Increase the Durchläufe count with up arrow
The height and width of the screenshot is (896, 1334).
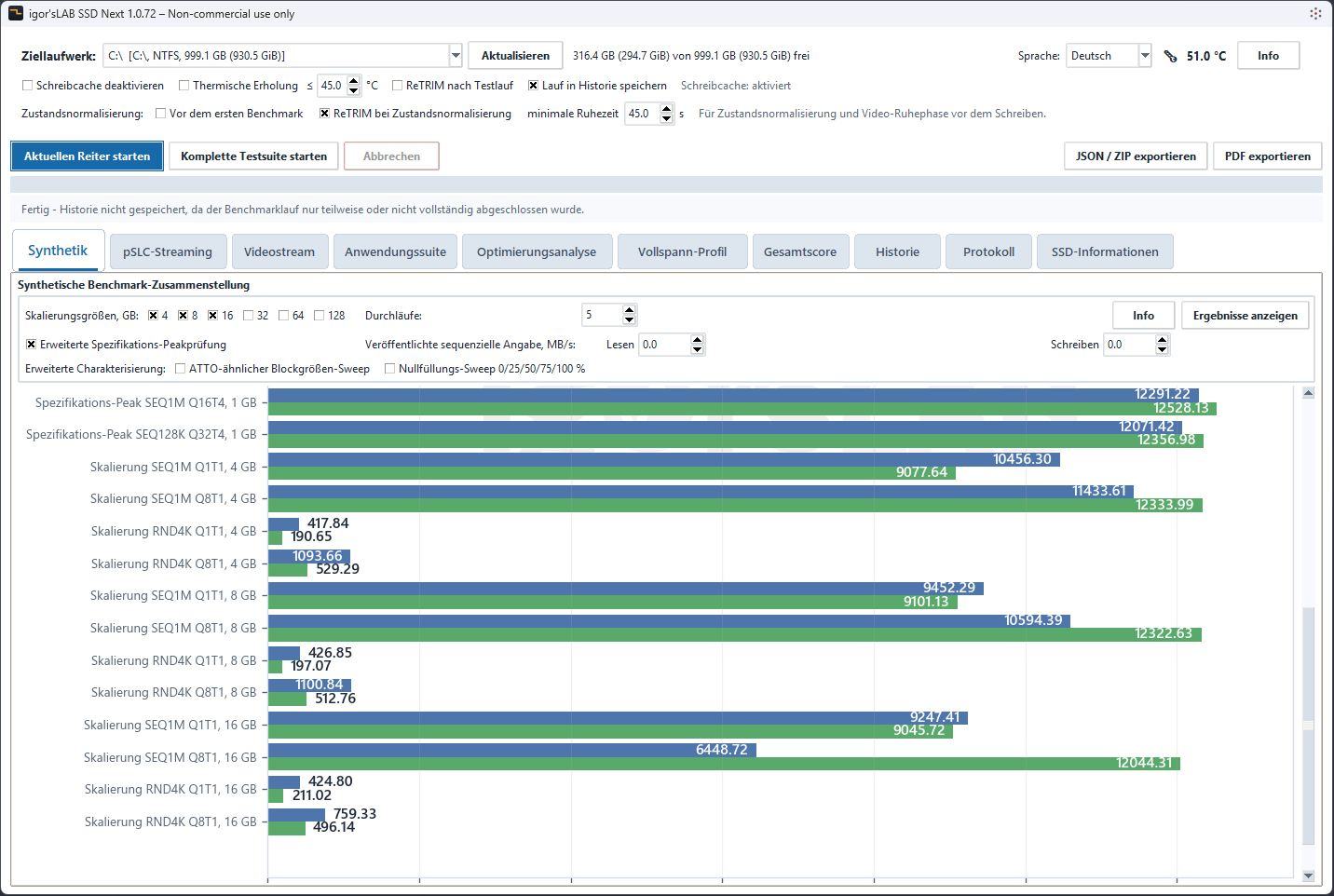pos(629,310)
